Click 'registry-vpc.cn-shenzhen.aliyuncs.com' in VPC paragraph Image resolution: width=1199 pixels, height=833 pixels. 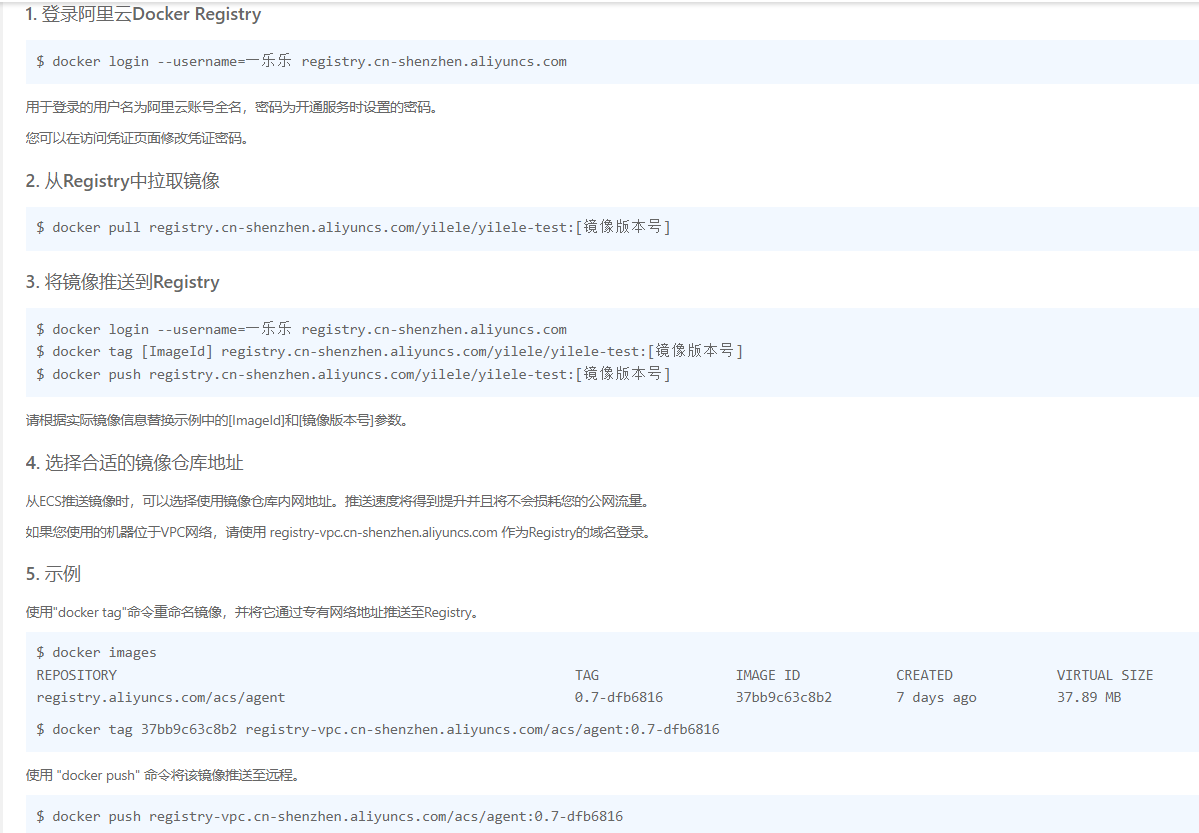click(383, 532)
